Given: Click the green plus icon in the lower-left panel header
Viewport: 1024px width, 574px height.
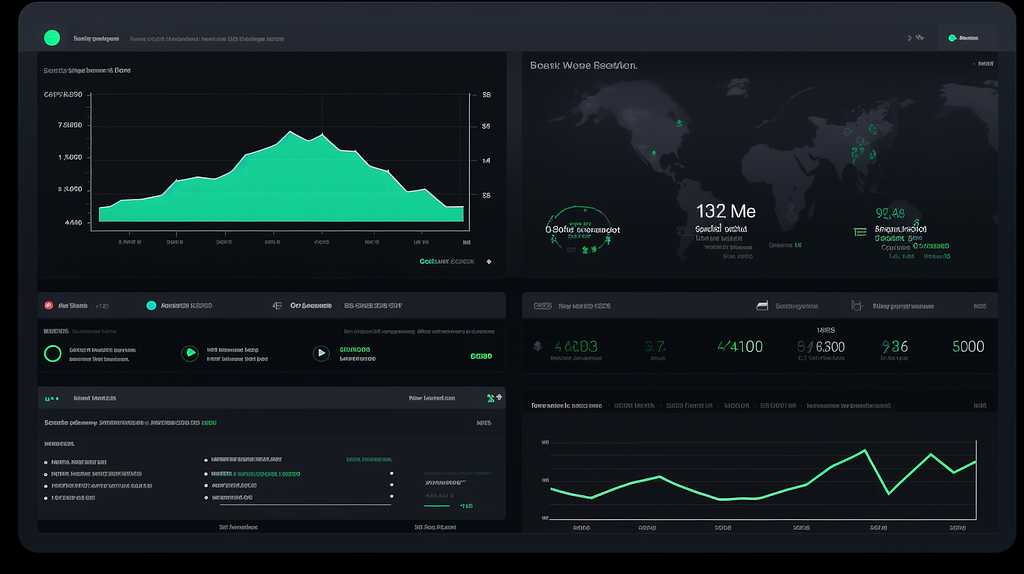Looking at the screenshot, I should click(490, 398).
